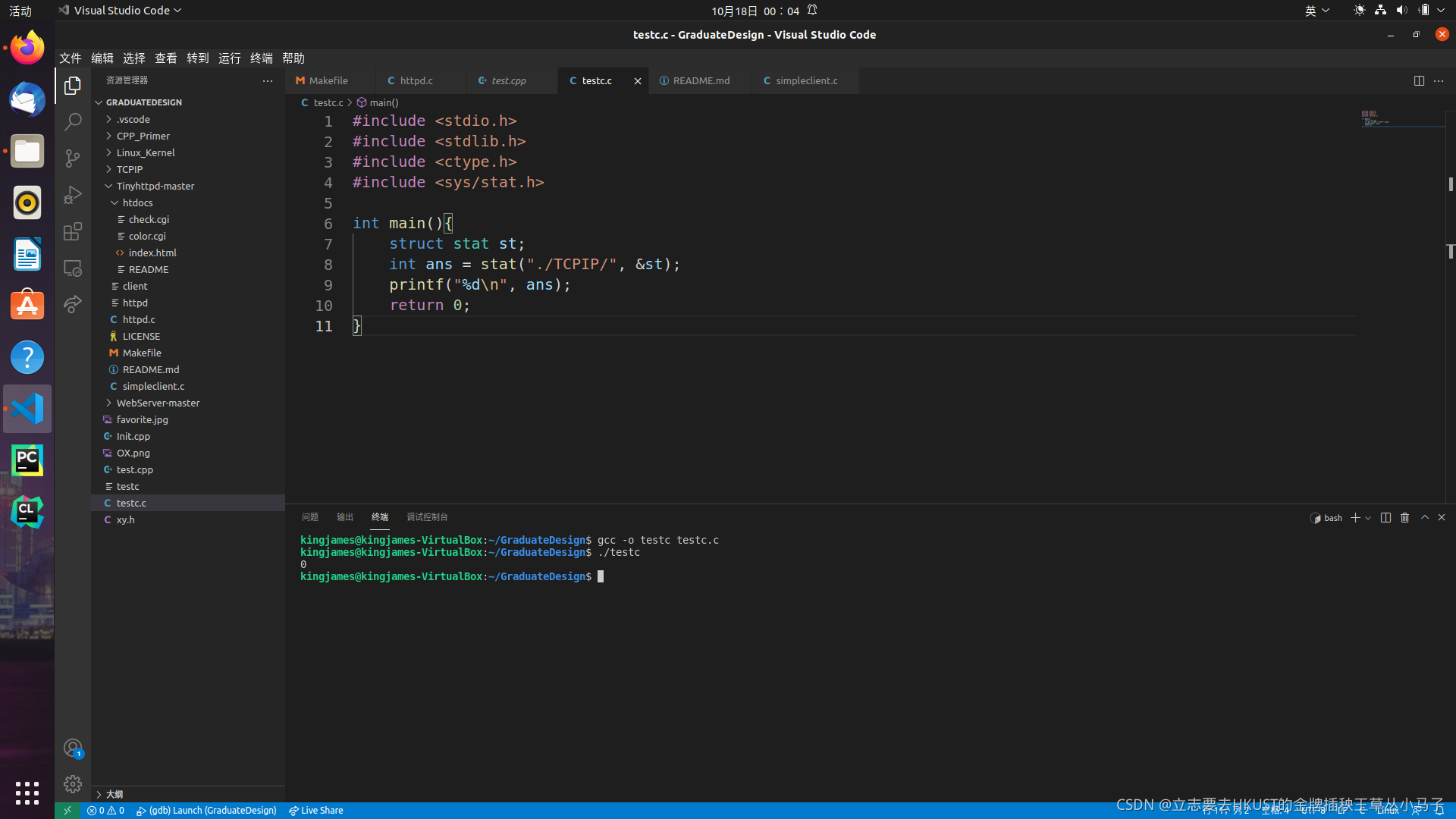Expand the 大纲 outline section

[x=187, y=794]
